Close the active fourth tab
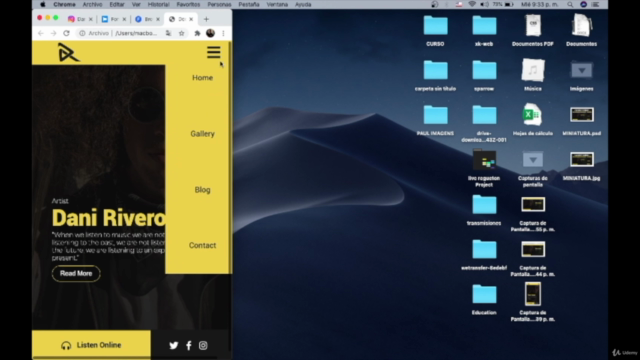Screen dimensions: 640x360 pyautogui.click(x=191, y=19)
